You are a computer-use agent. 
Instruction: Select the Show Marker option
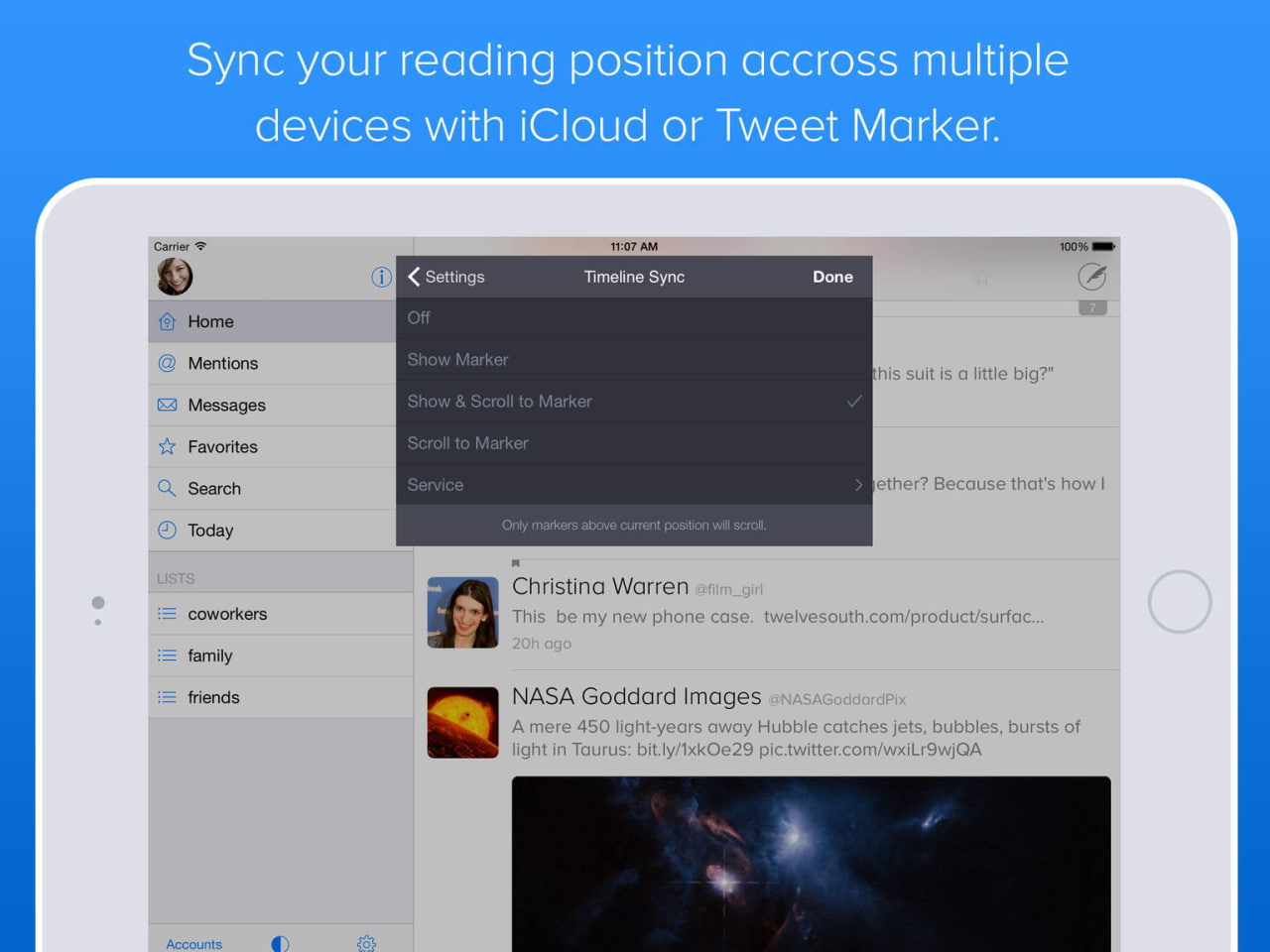pyautogui.click(x=634, y=360)
